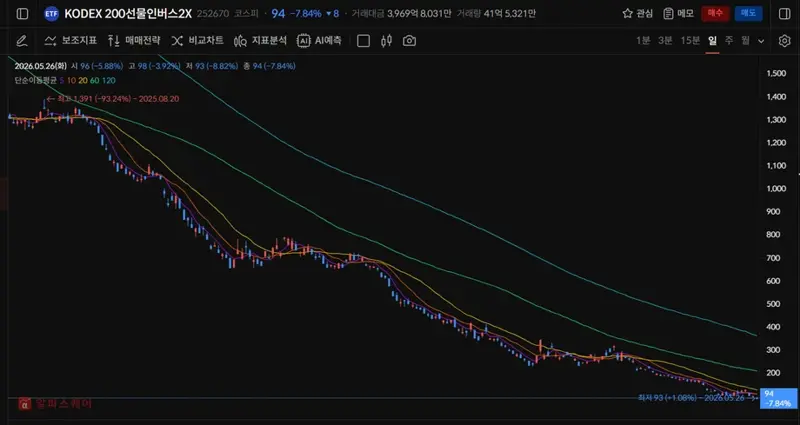
Task: Switch to 1분 timeframe
Action: click(643, 41)
